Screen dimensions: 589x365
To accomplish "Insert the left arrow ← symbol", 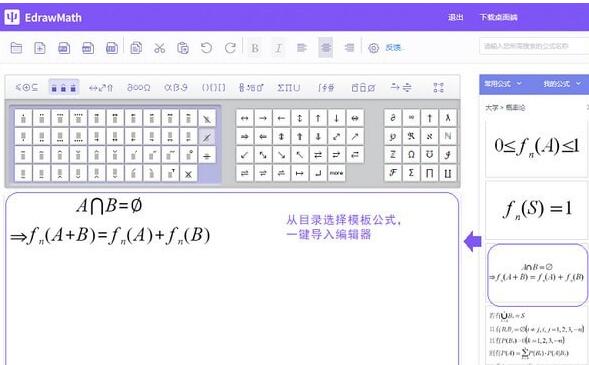I will pos(281,118).
